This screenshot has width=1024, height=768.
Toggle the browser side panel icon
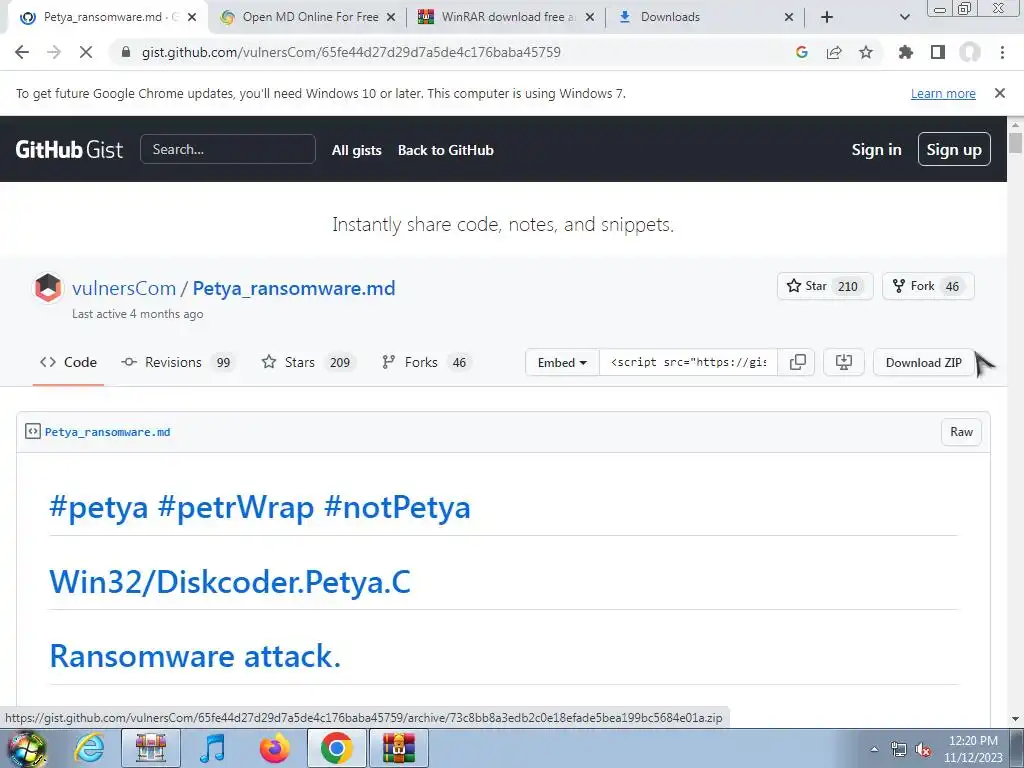pos(938,52)
